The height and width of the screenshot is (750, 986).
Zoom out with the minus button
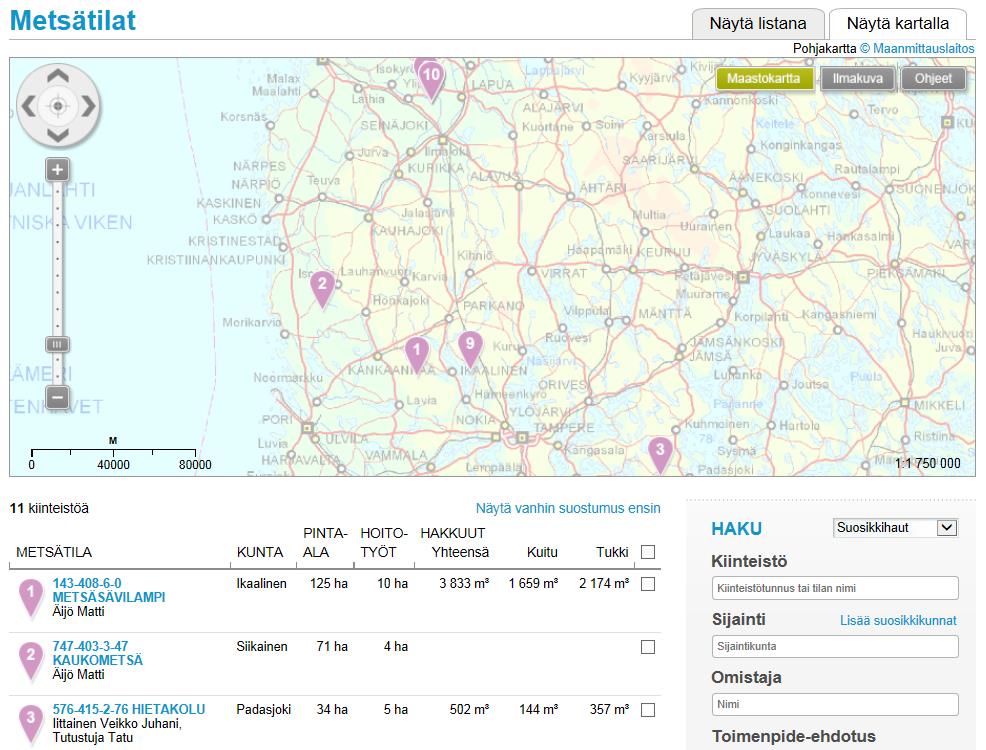(x=57, y=397)
